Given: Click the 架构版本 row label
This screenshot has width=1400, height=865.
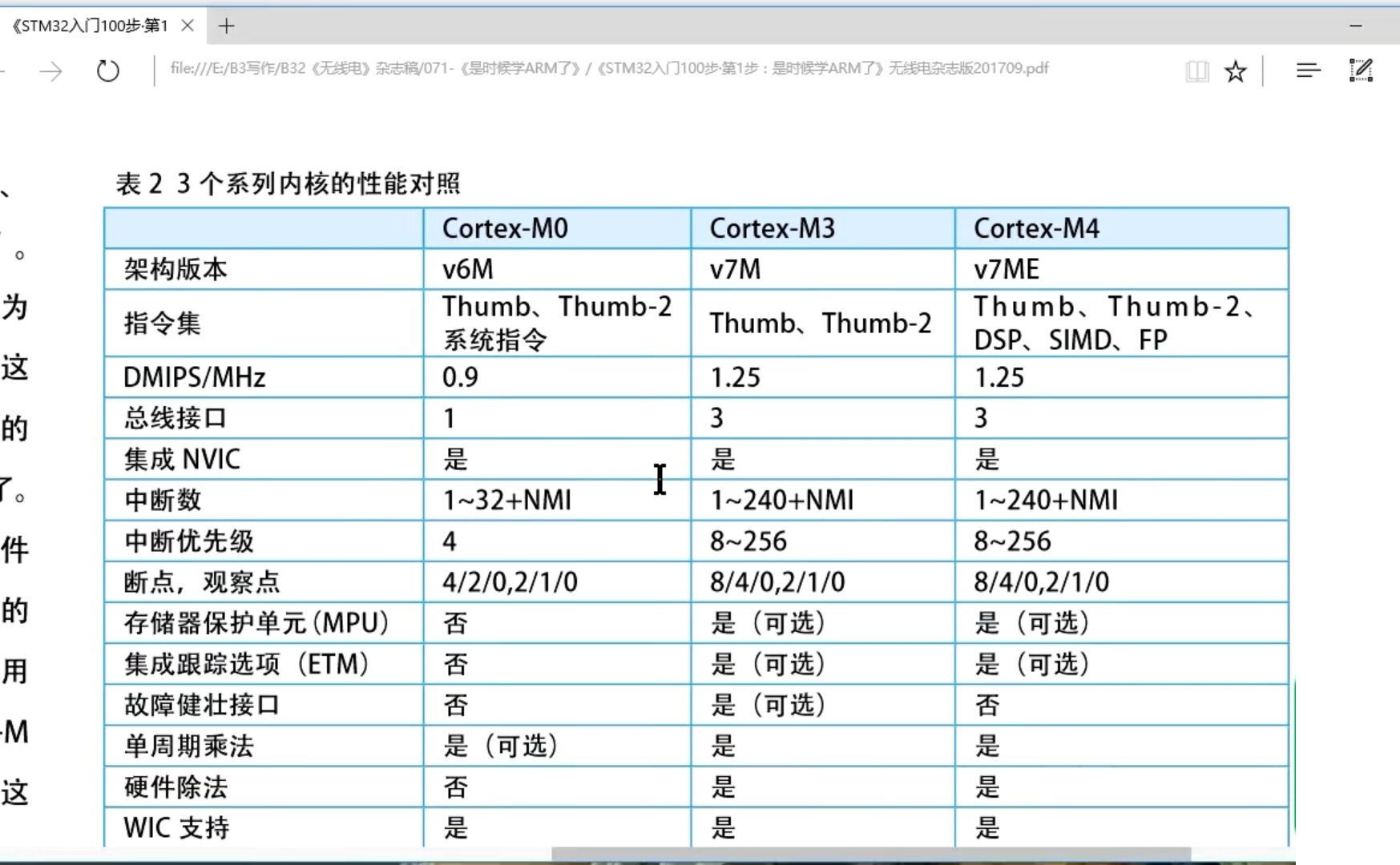Looking at the screenshot, I should [x=176, y=269].
